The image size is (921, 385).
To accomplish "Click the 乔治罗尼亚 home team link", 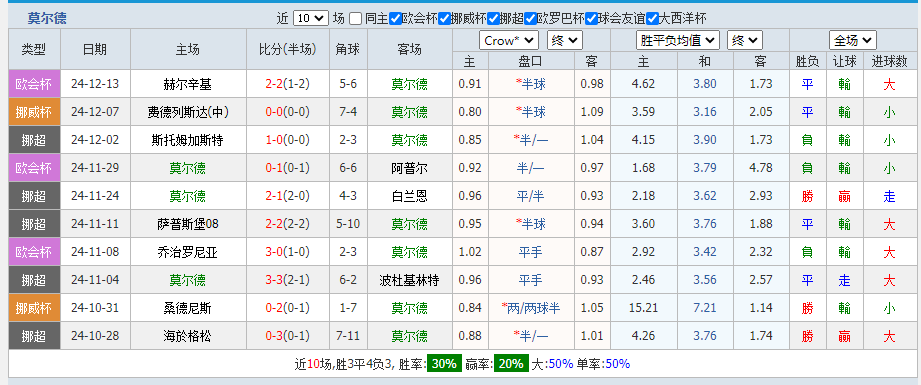I will click(188, 253).
